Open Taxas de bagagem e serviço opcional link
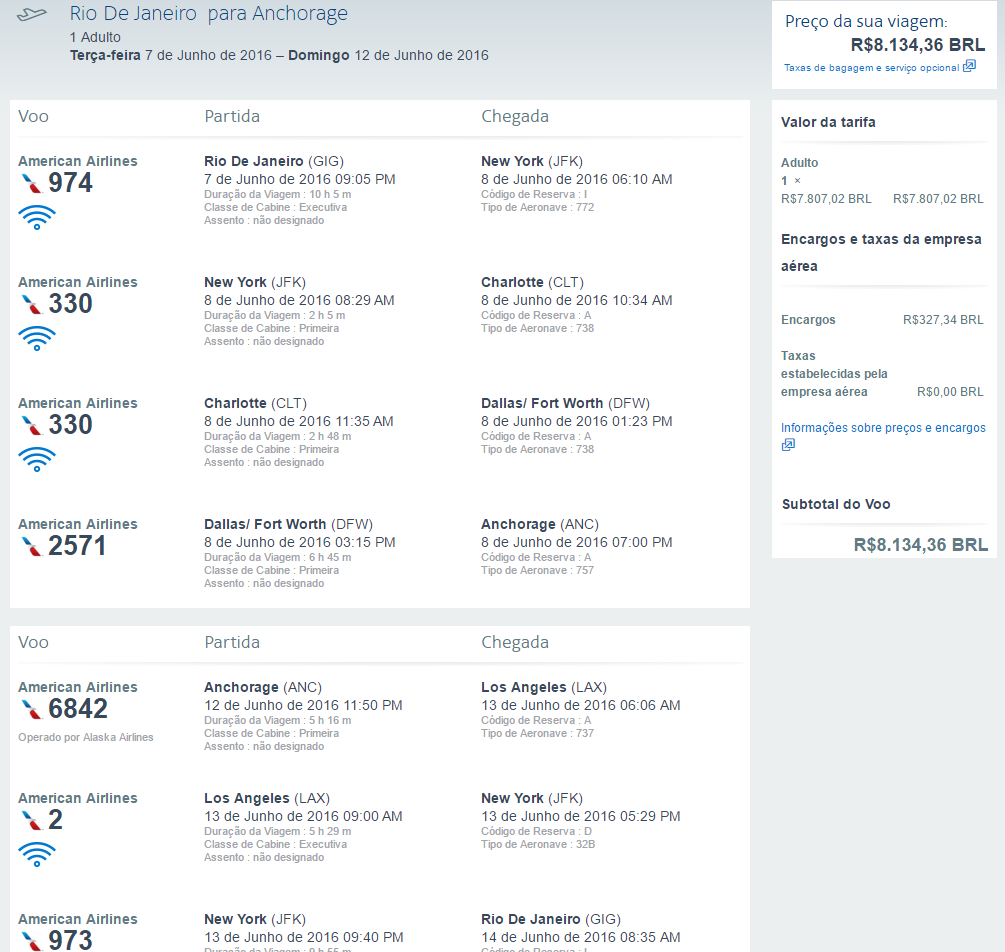 pos(872,68)
